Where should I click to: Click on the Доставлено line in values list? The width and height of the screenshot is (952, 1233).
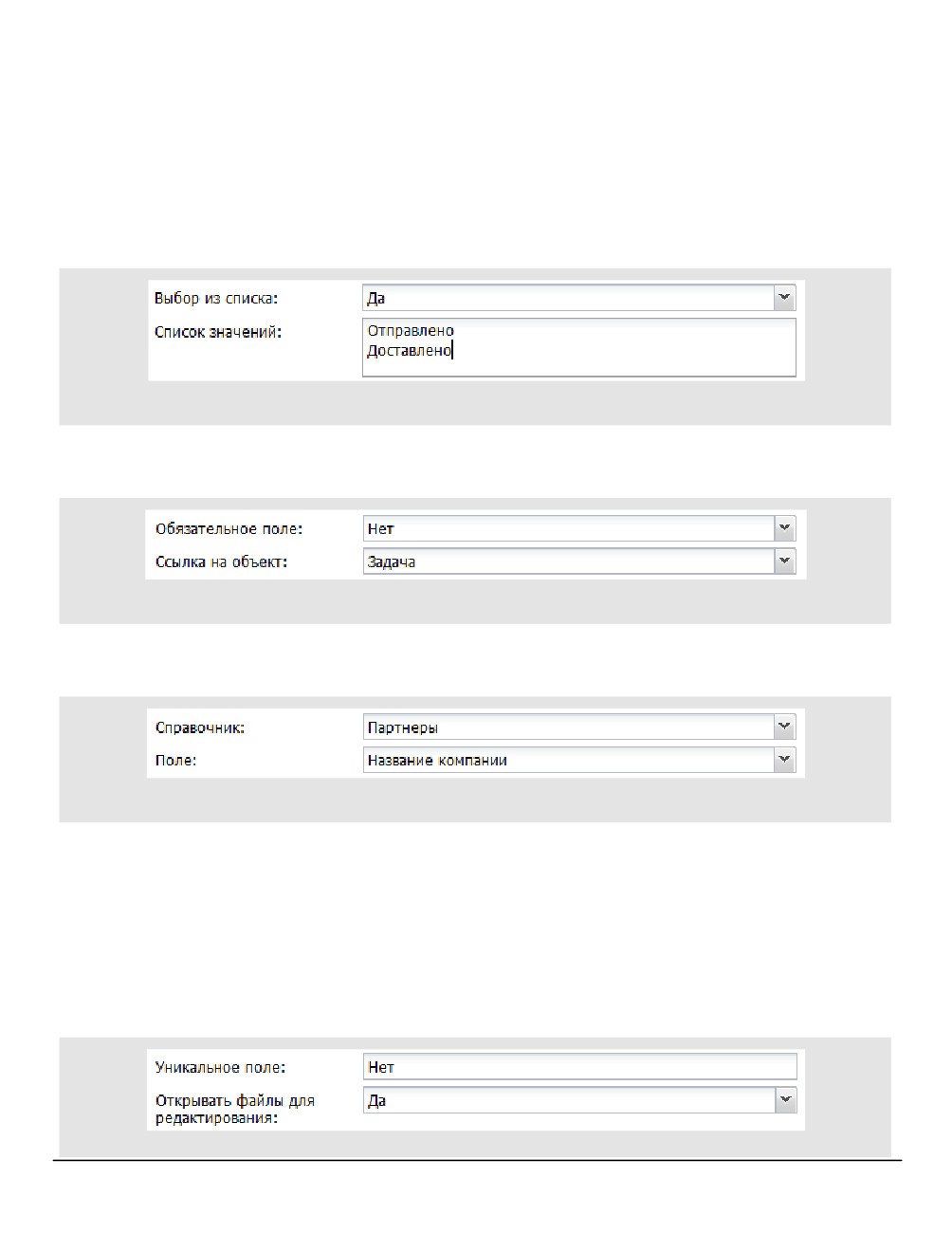tap(410, 351)
